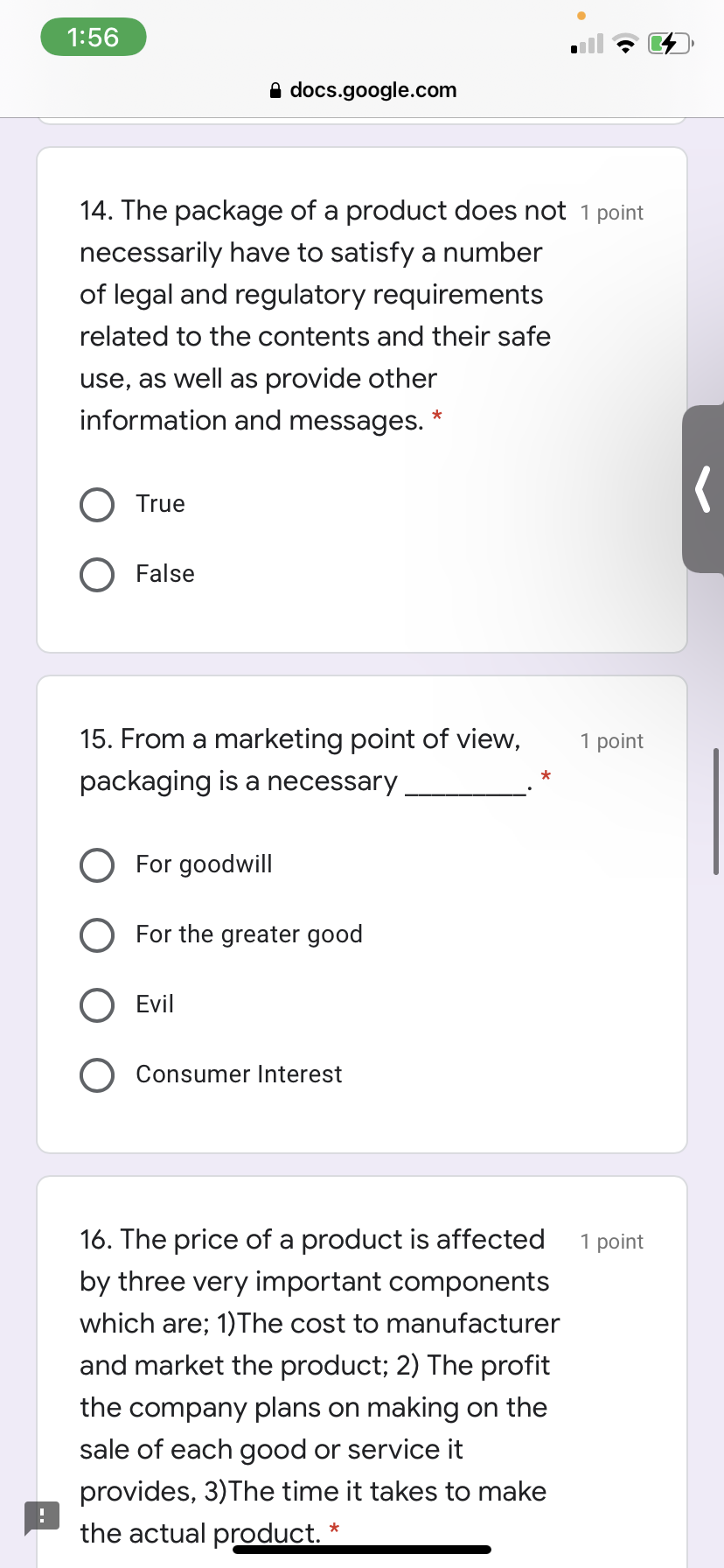Choose the "For the greater good" option

tap(97, 934)
